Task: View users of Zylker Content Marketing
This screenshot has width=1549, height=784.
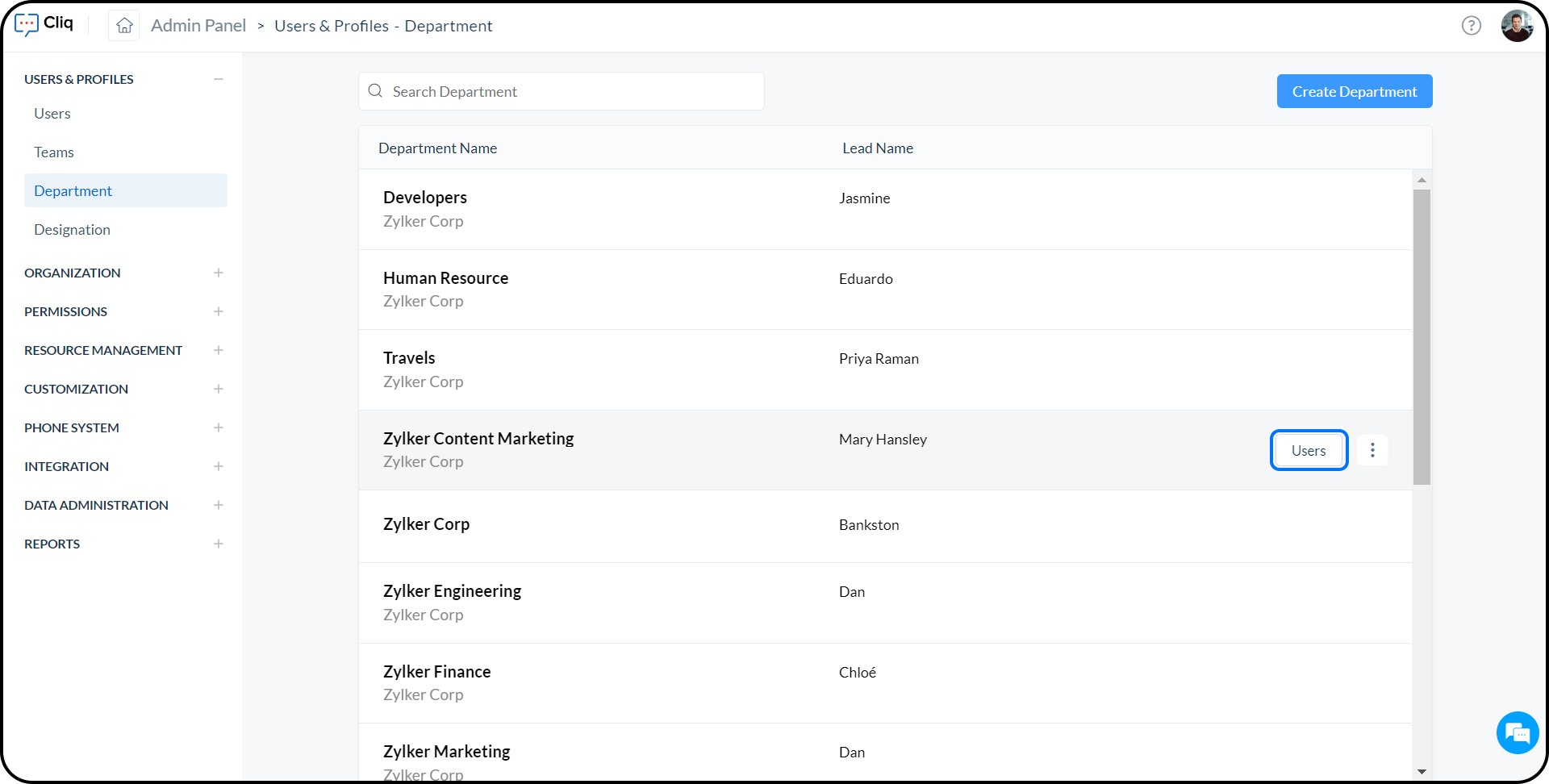Action: pyautogui.click(x=1308, y=450)
